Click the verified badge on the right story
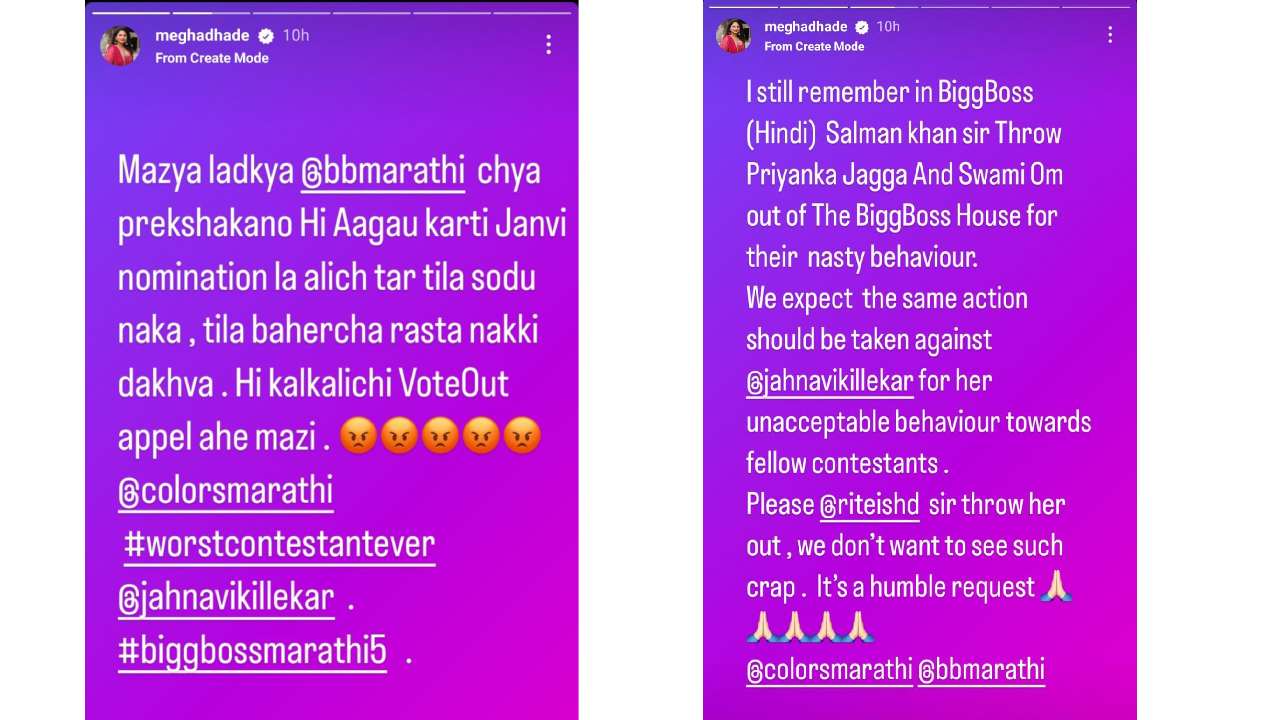This screenshot has height=720, width=1280. tap(860, 27)
